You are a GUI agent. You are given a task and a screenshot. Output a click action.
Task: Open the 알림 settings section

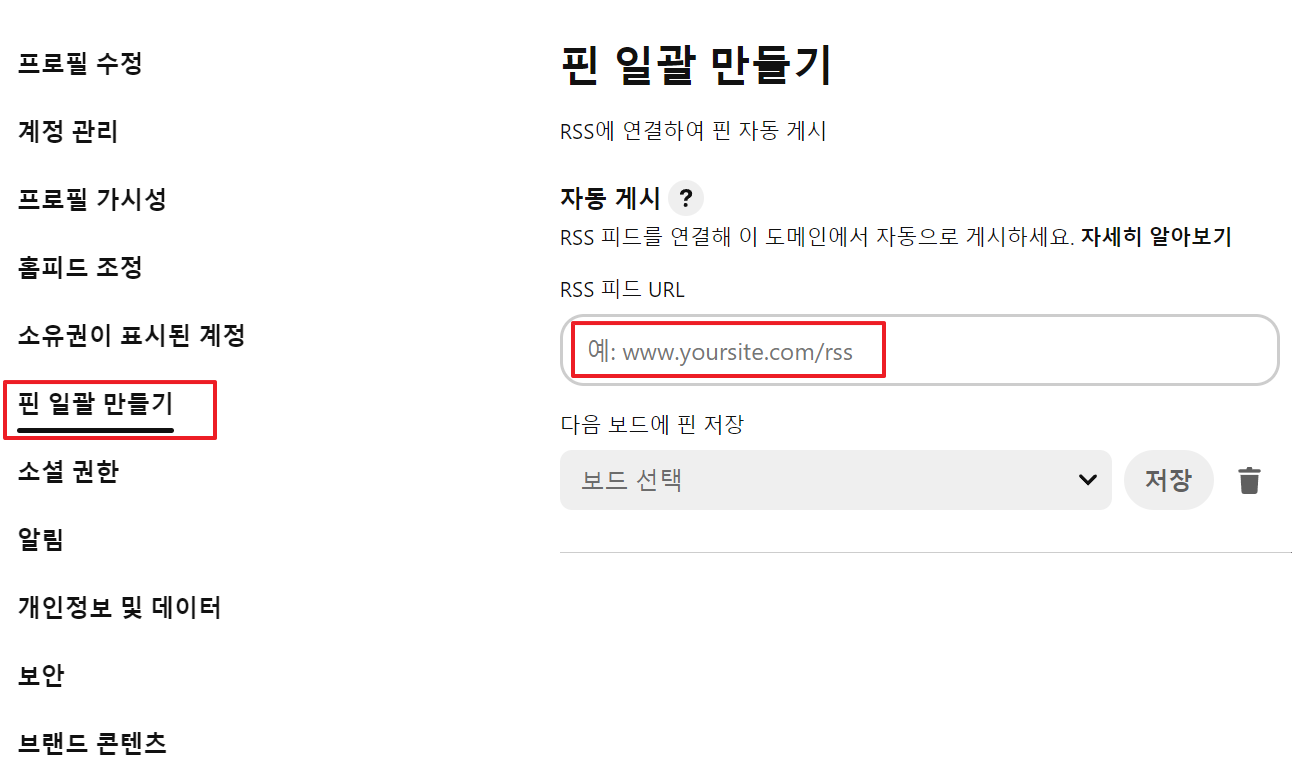pos(37,539)
